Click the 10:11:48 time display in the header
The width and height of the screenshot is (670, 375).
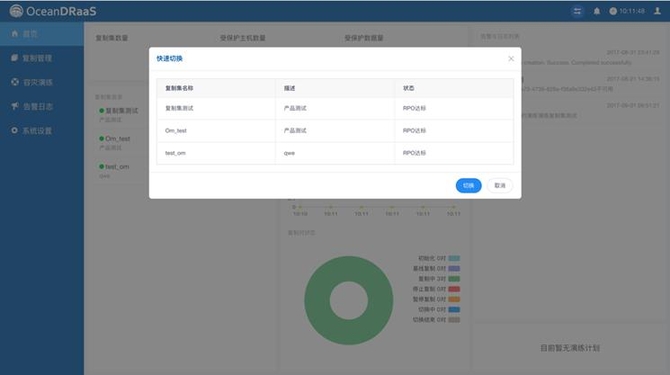click(632, 11)
